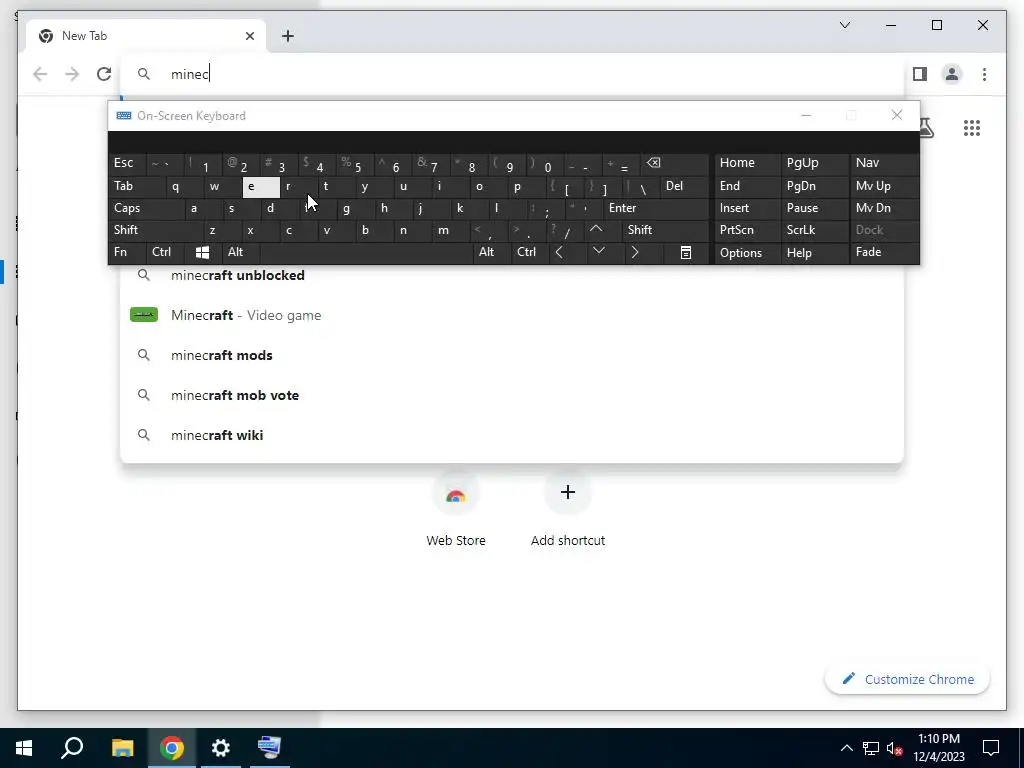Open Windows Start menu
Image resolution: width=1024 pixels, height=768 pixels.
pyautogui.click(x=24, y=748)
